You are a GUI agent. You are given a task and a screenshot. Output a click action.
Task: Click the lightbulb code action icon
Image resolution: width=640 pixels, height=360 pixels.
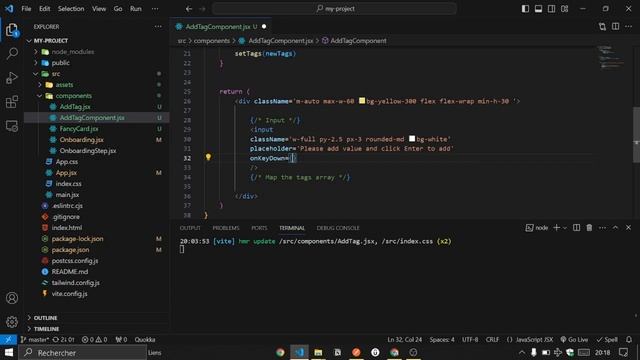[x=208, y=157]
